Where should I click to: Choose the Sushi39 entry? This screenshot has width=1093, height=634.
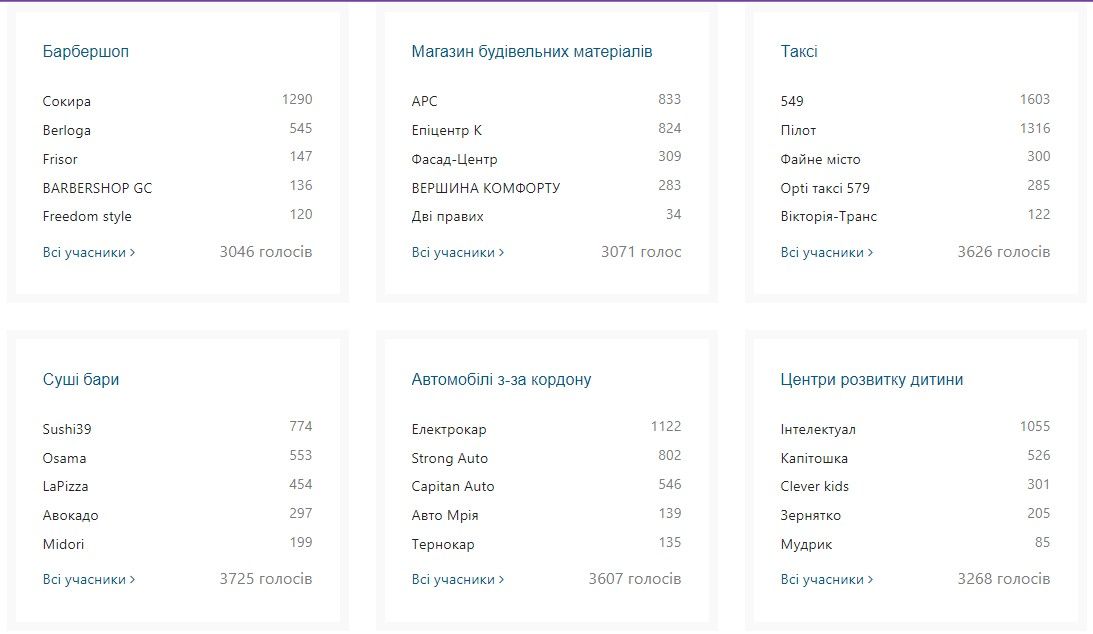click(x=67, y=430)
